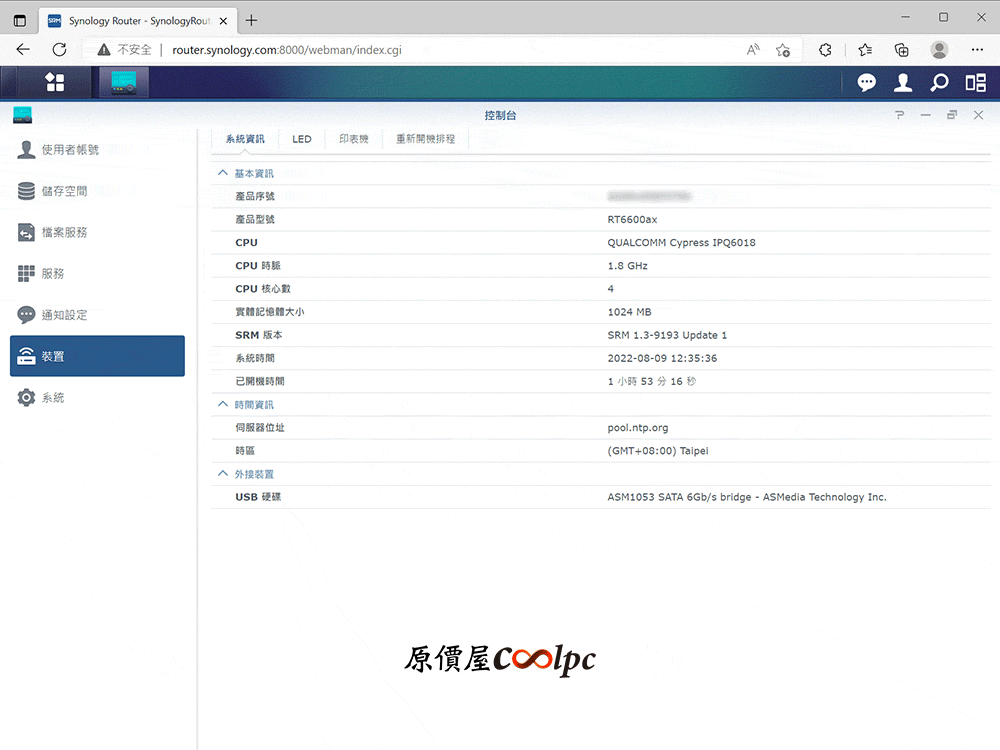Switch to the LED tab

click(x=302, y=139)
